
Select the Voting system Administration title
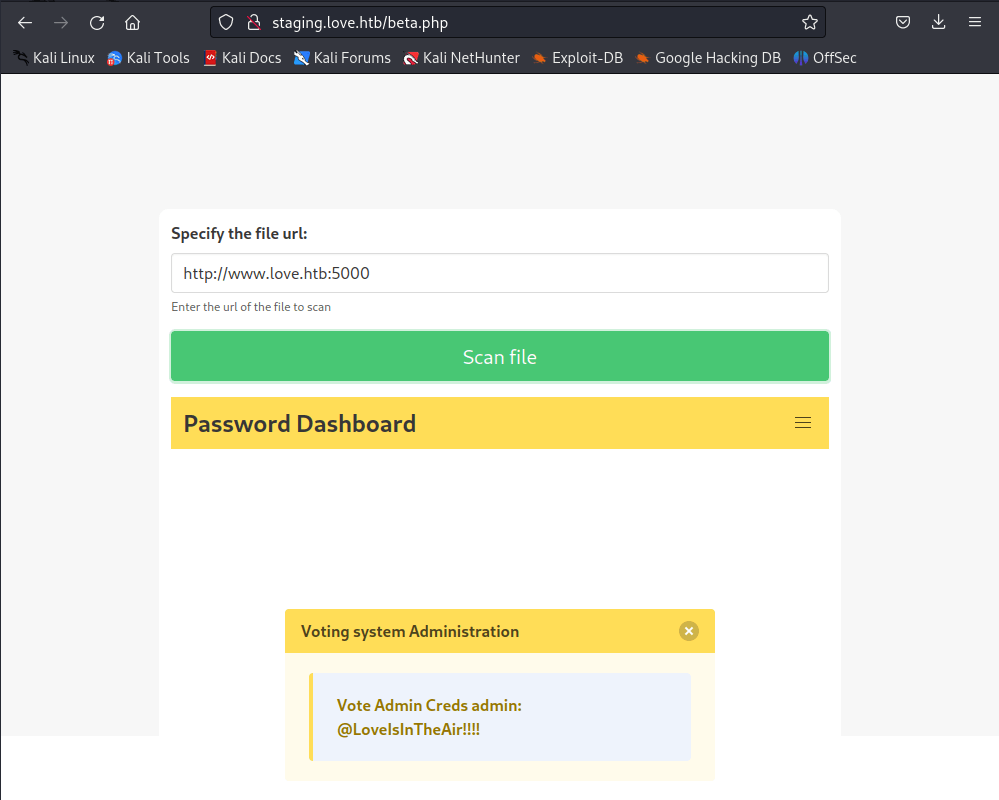click(x=410, y=631)
